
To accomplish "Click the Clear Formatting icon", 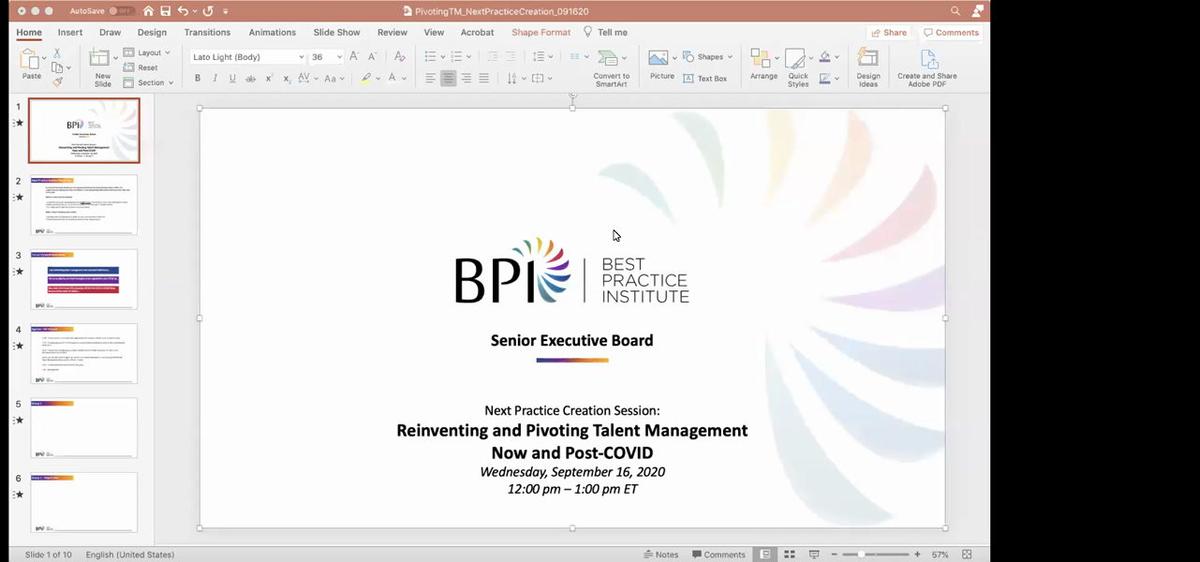I will coord(399,57).
